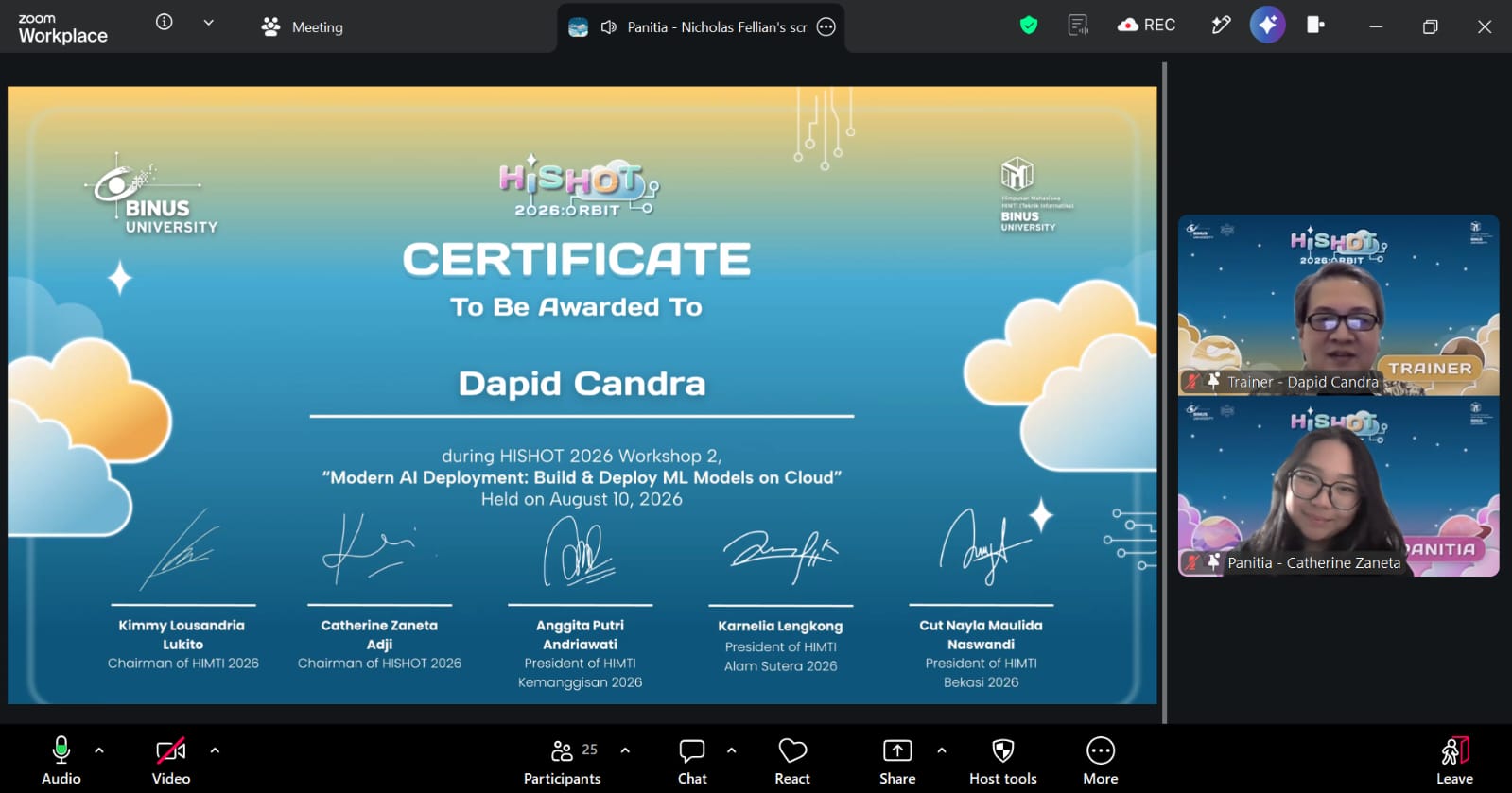Expand participants options caret
Screen dimensions: 1512x793
(625, 750)
